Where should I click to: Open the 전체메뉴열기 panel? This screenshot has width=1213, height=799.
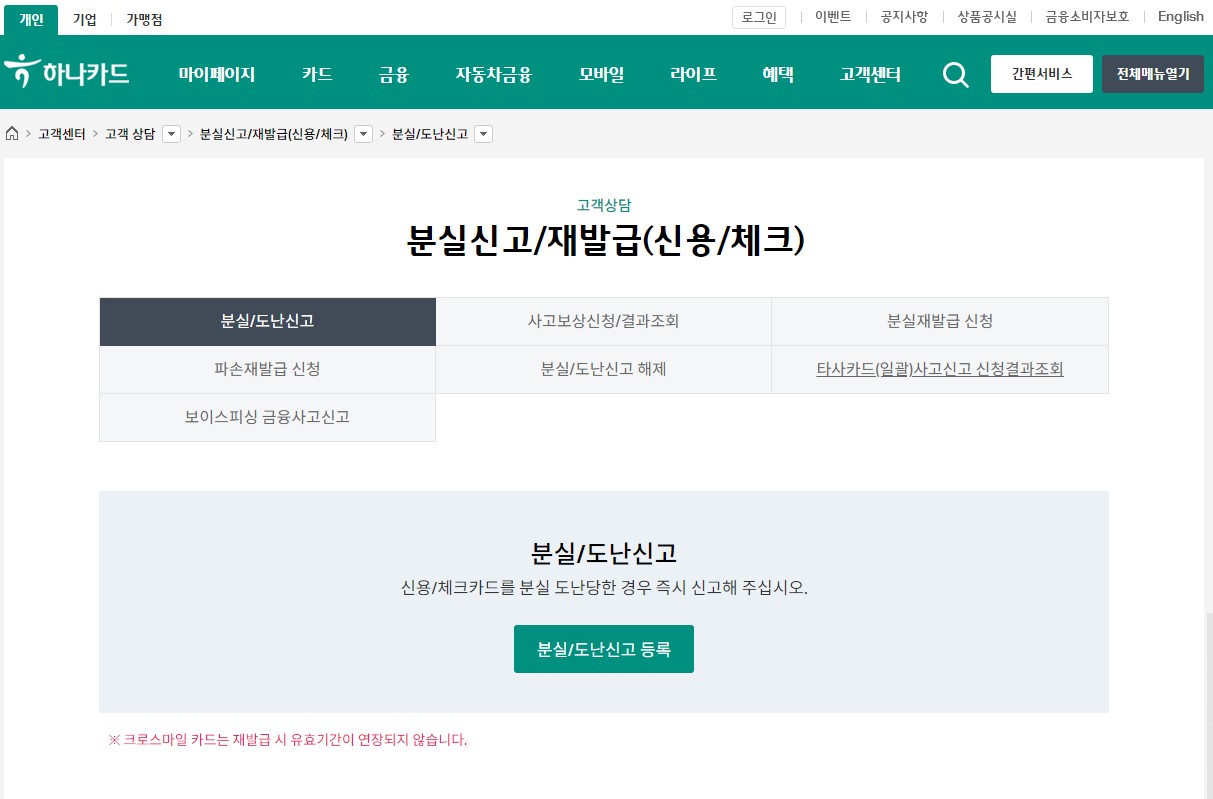tap(1152, 74)
